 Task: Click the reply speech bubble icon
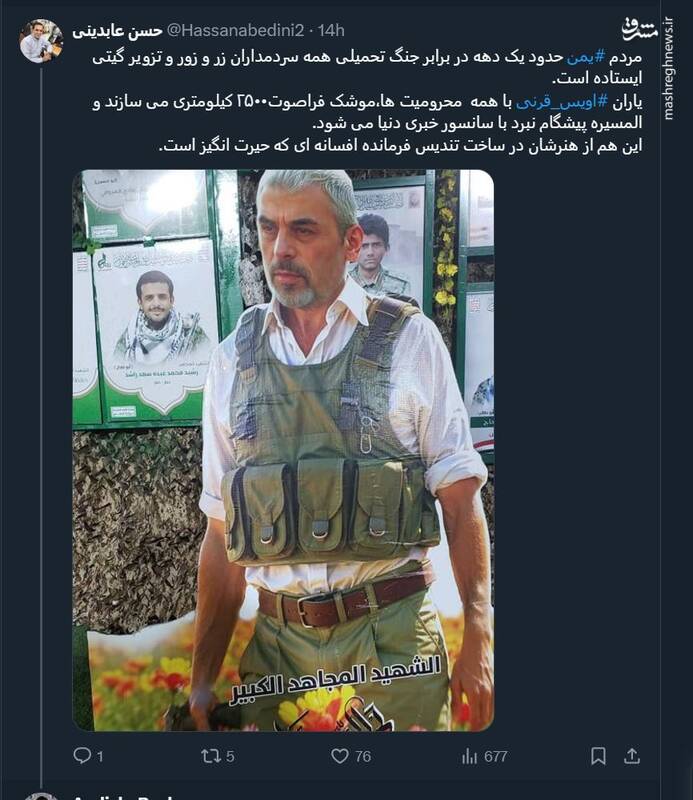point(82,756)
